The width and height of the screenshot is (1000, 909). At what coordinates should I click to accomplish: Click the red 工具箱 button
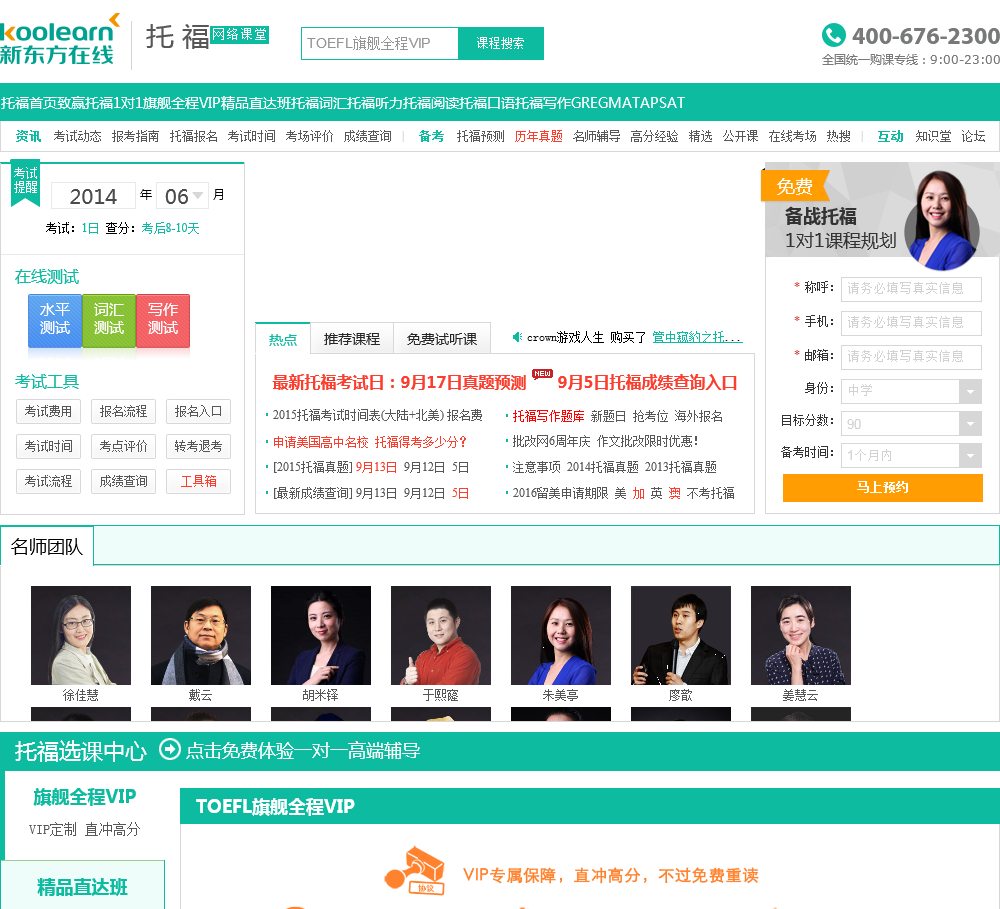coord(198,482)
